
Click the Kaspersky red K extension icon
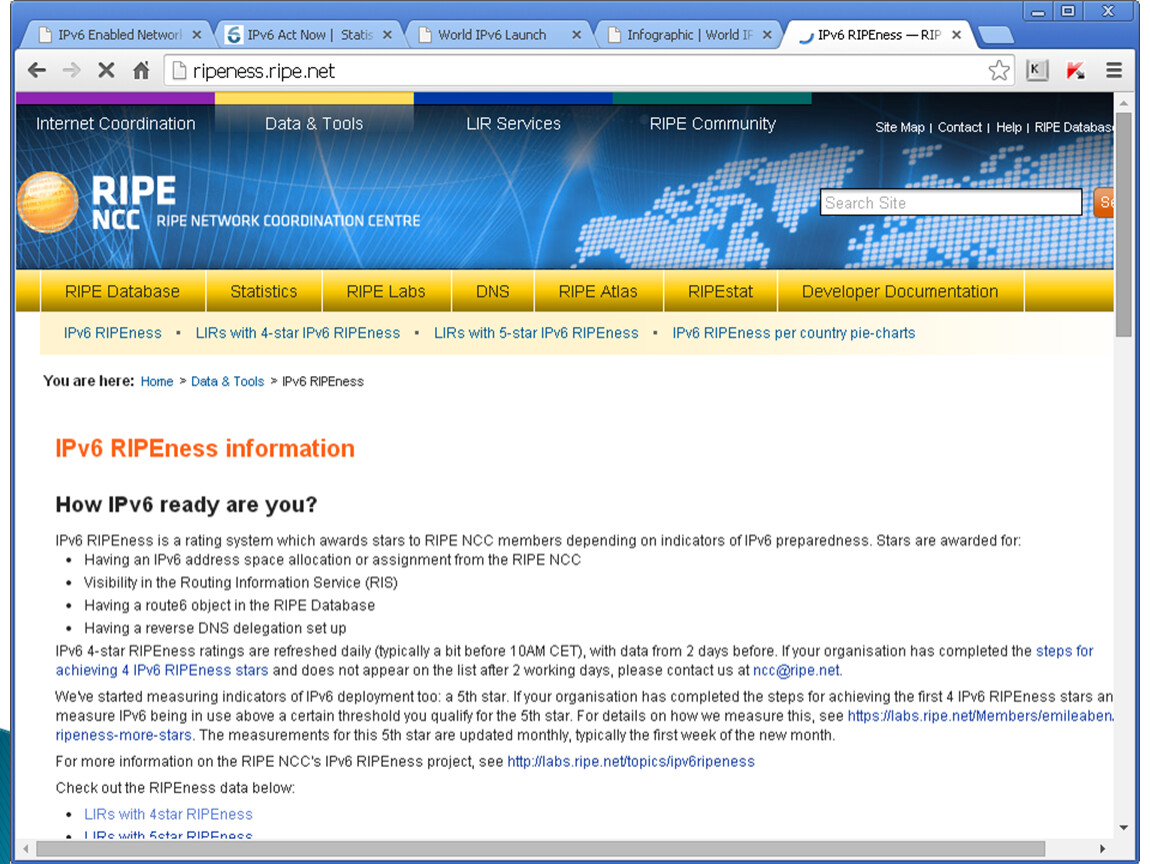[1076, 71]
